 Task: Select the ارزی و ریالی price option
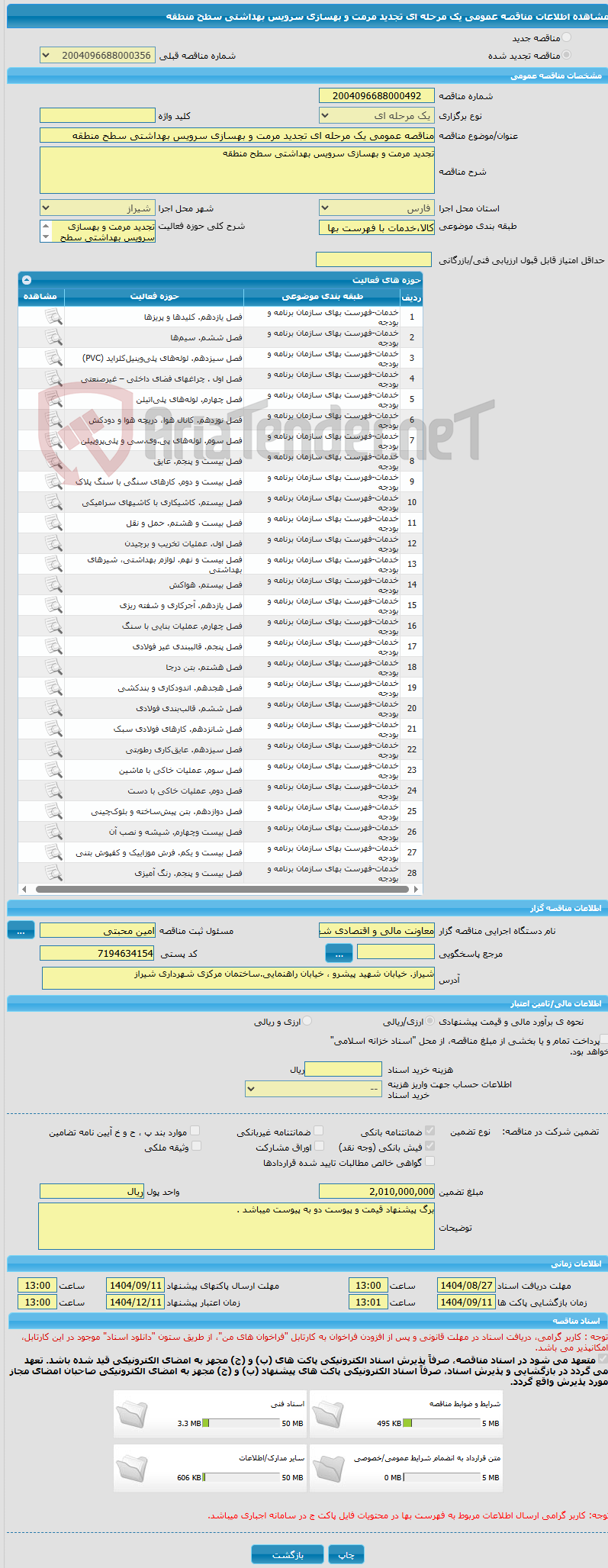[x=307, y=1021]
